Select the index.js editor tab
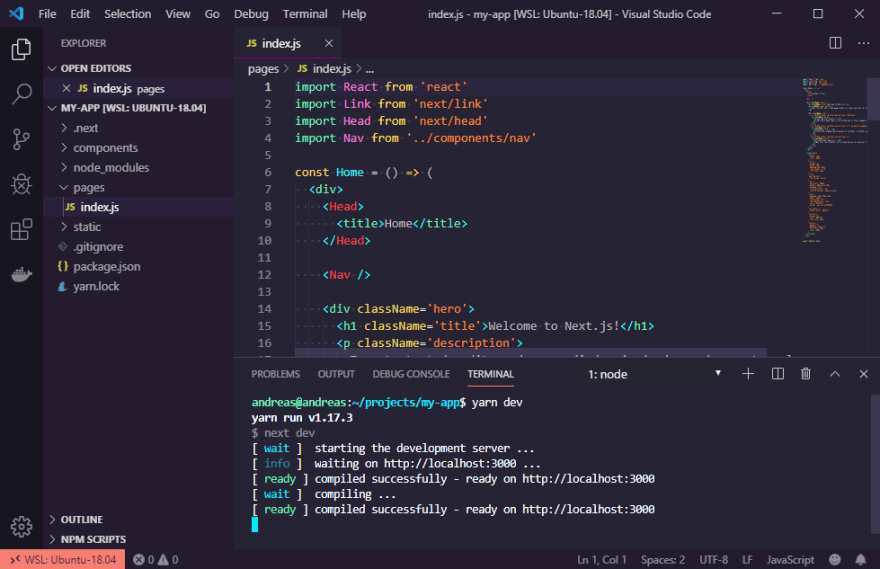Viewport: 880px width, 569px height. (x=287, y=43)
